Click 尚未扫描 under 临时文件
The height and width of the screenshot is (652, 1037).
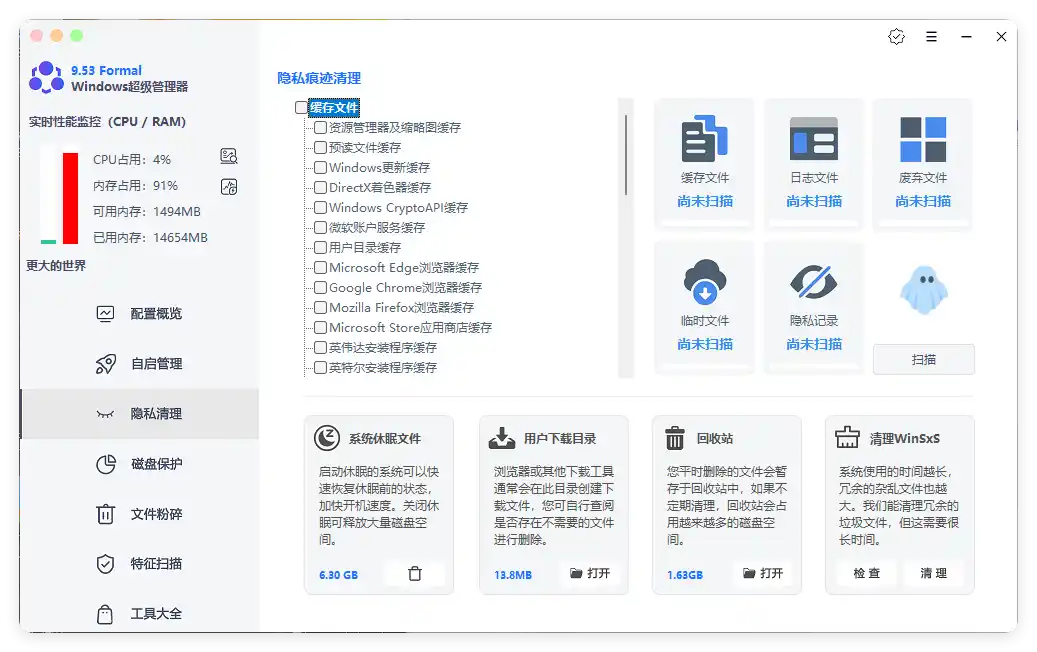point(705,344)
